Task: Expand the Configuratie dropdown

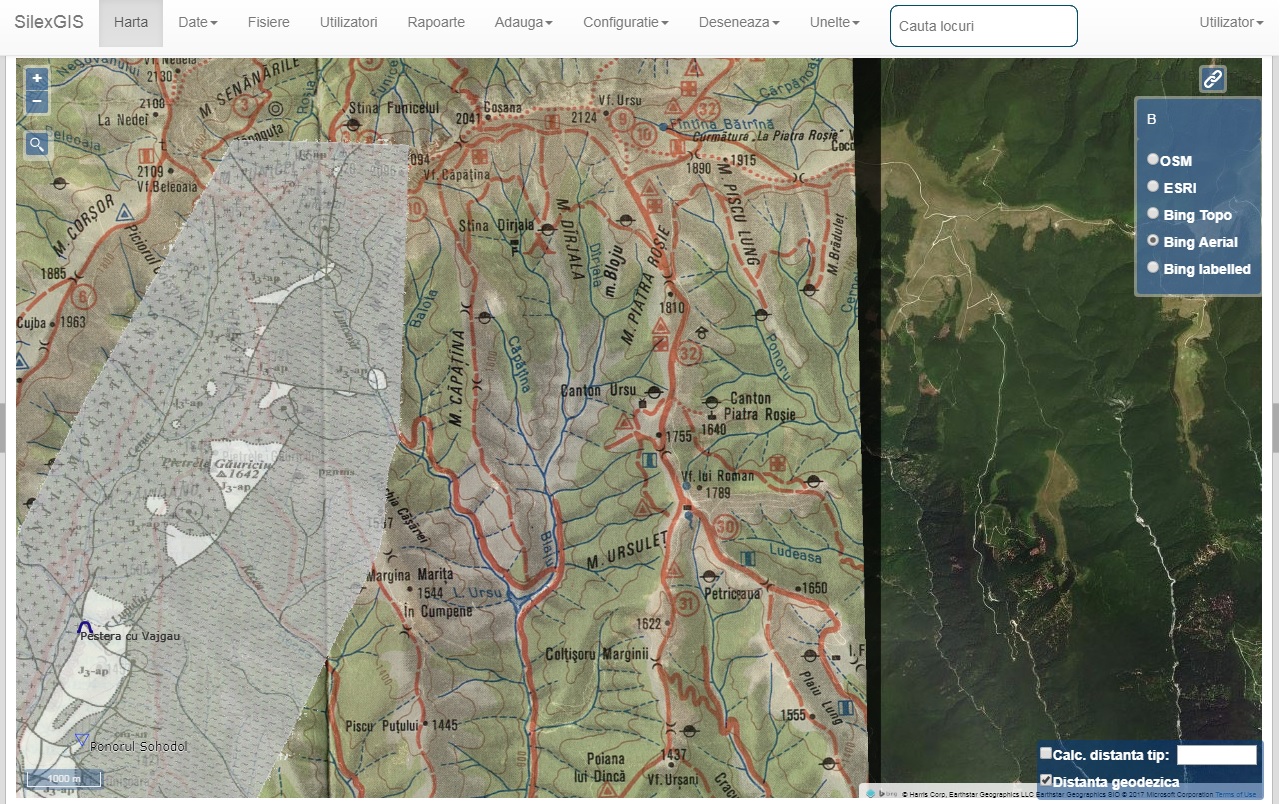Action: (625, 22)
